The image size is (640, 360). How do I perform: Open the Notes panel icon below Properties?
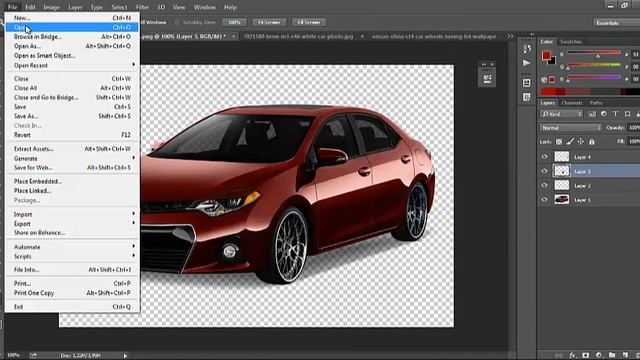click(527, 97)
